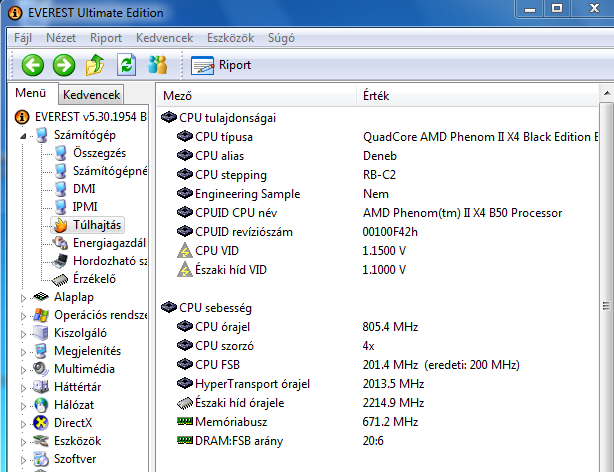Click the CPU tulajdonságai group icon
The width and height of the screenshot is (614, 472).
pyautogui.click(x=169, y=117)
